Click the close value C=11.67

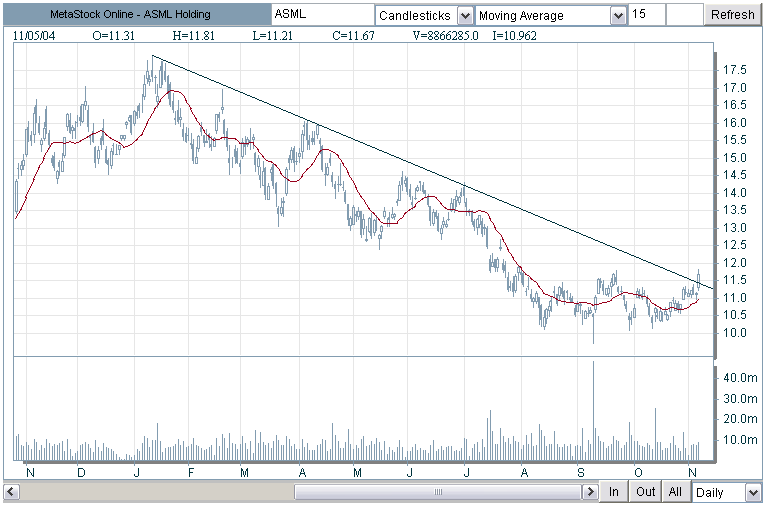tap(353, 36)
